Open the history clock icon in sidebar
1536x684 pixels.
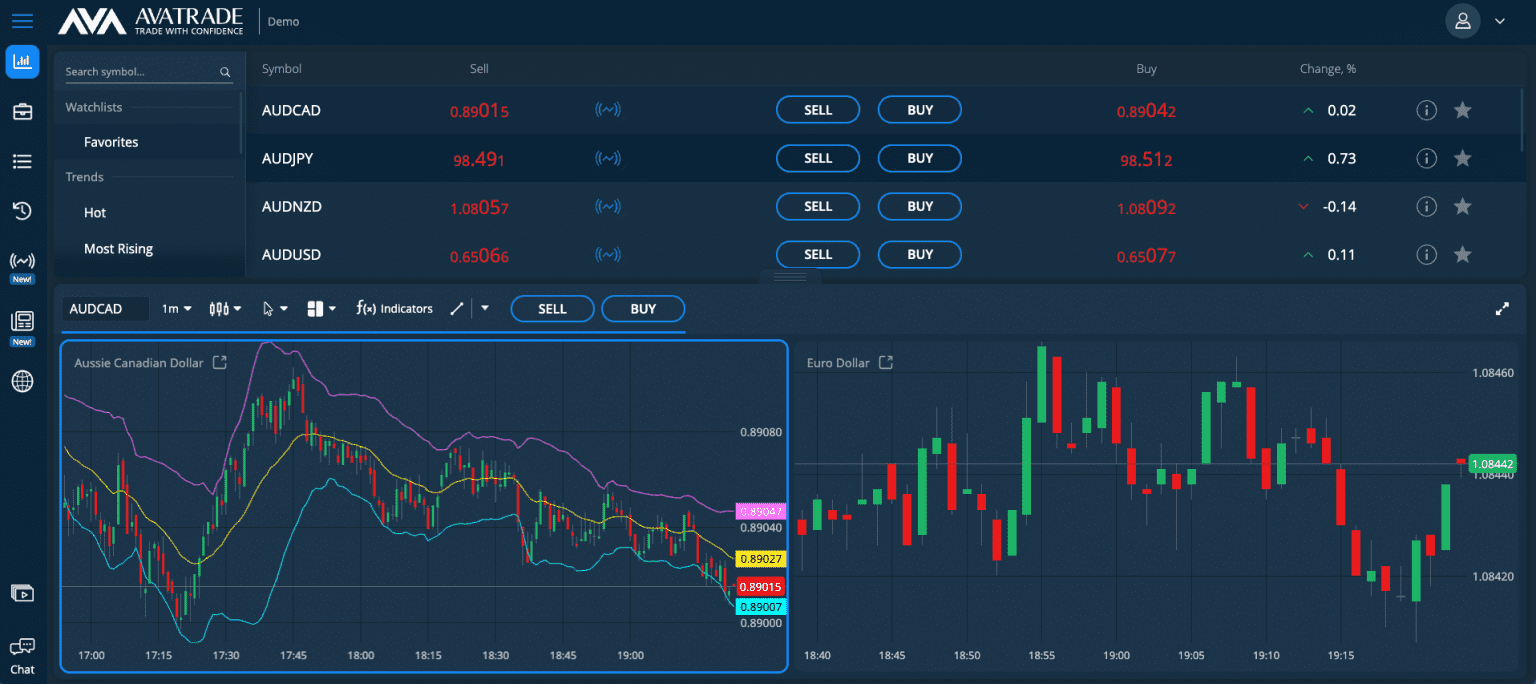point(22,211)
